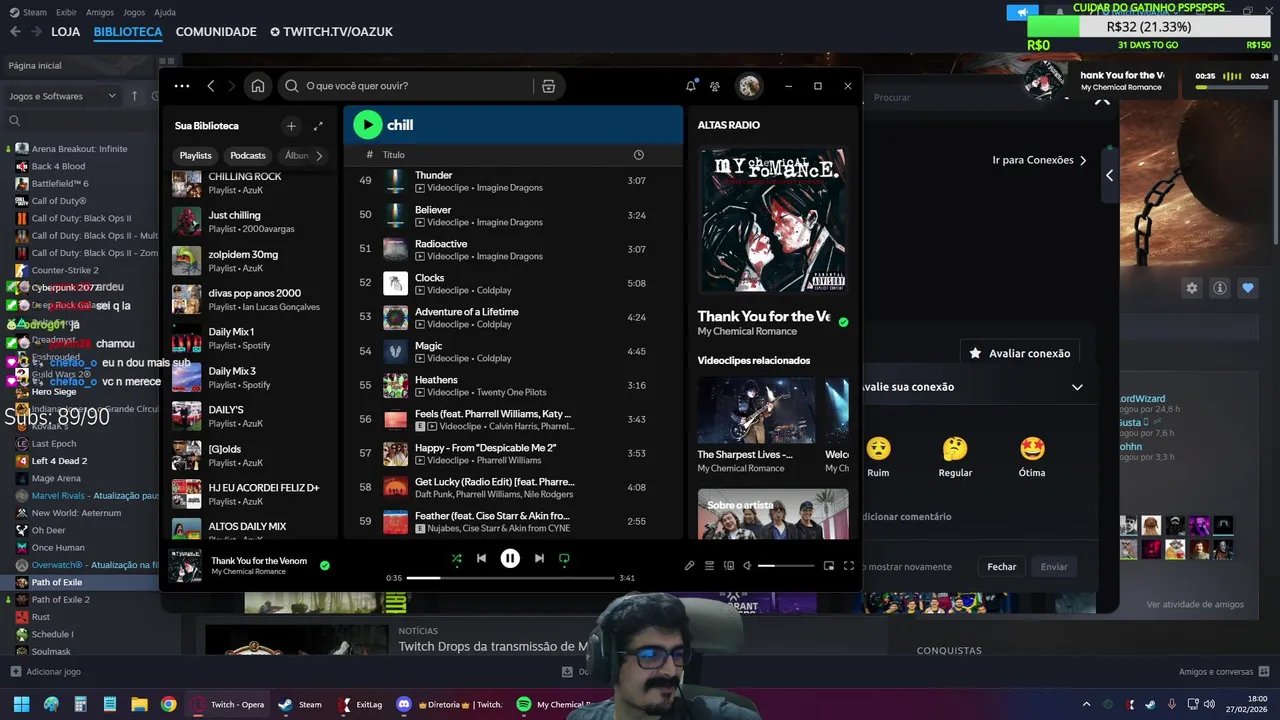Adjust the Spotify volume slider
Image resolution: width=1280 pixels, height=720 pixels.
coord(784,566)
